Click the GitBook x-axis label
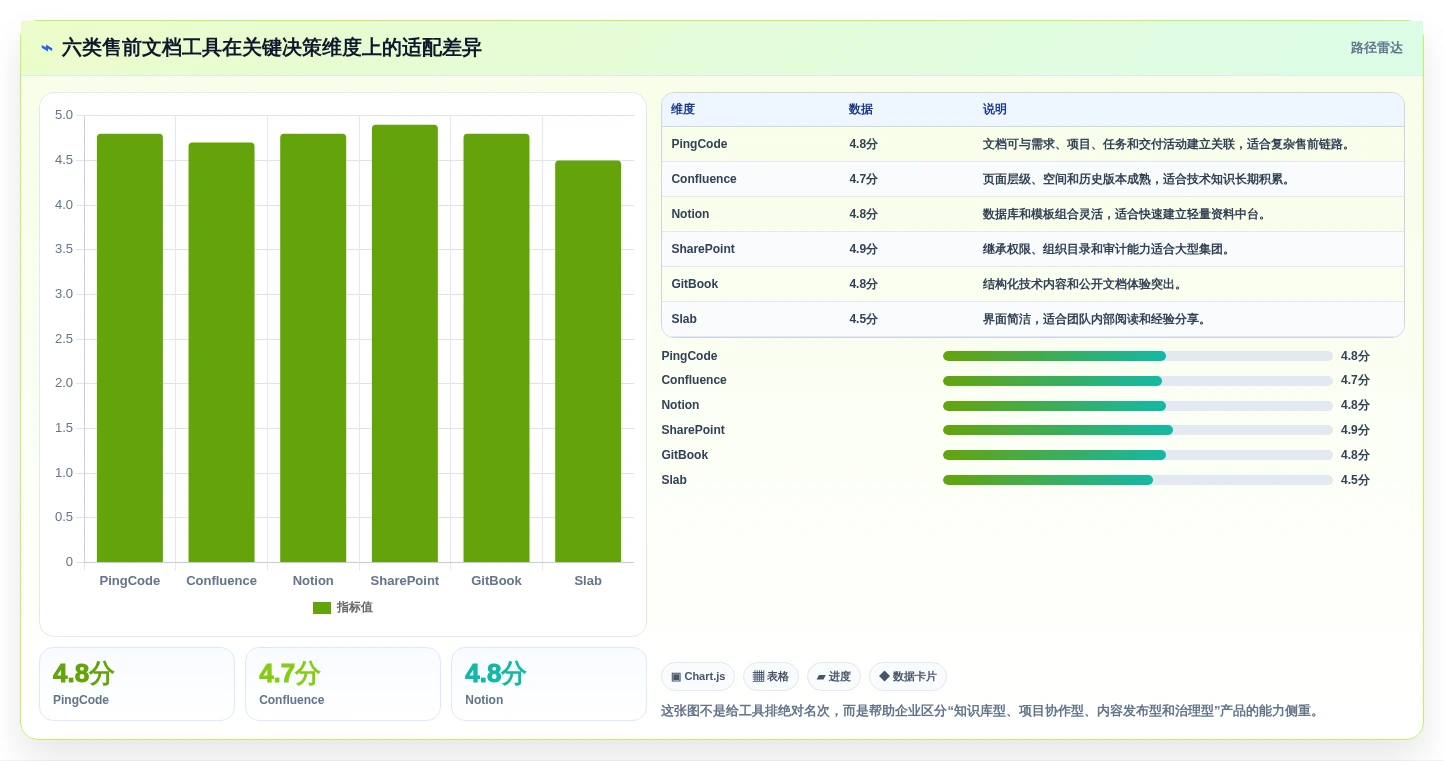The image size is (1444, 761). (496, 581)
